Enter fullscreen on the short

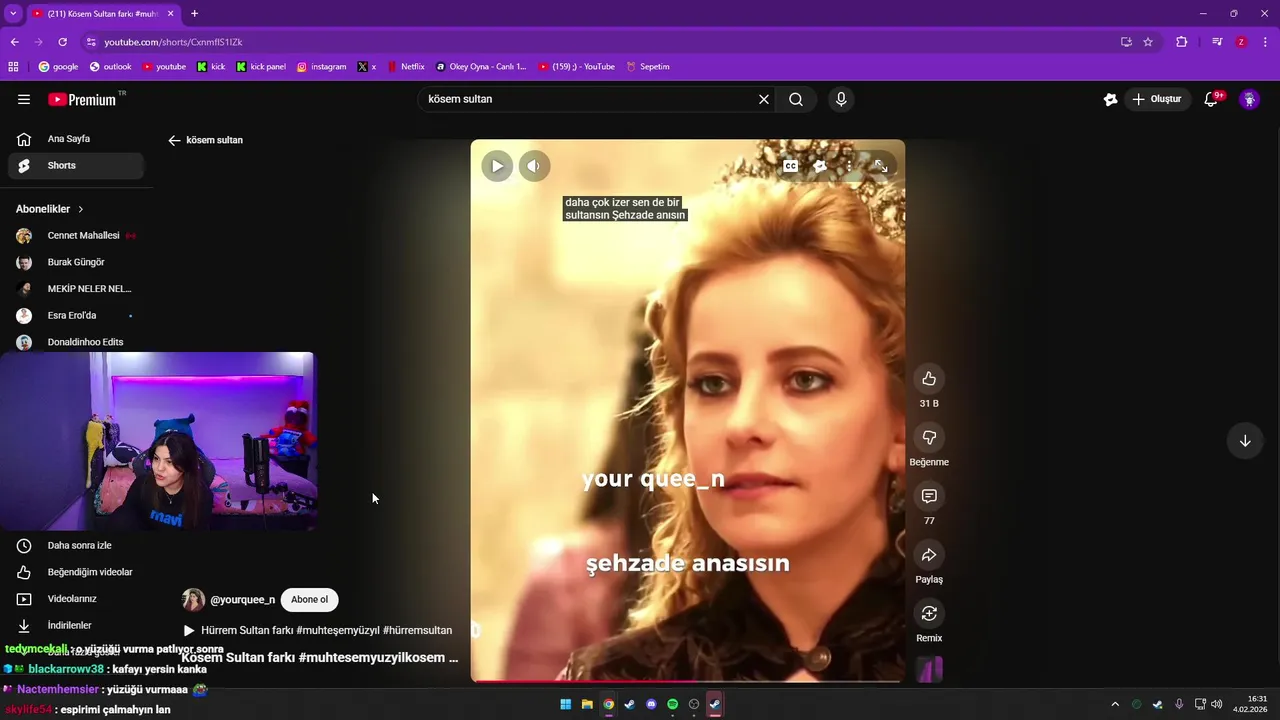tap(881, 166)
